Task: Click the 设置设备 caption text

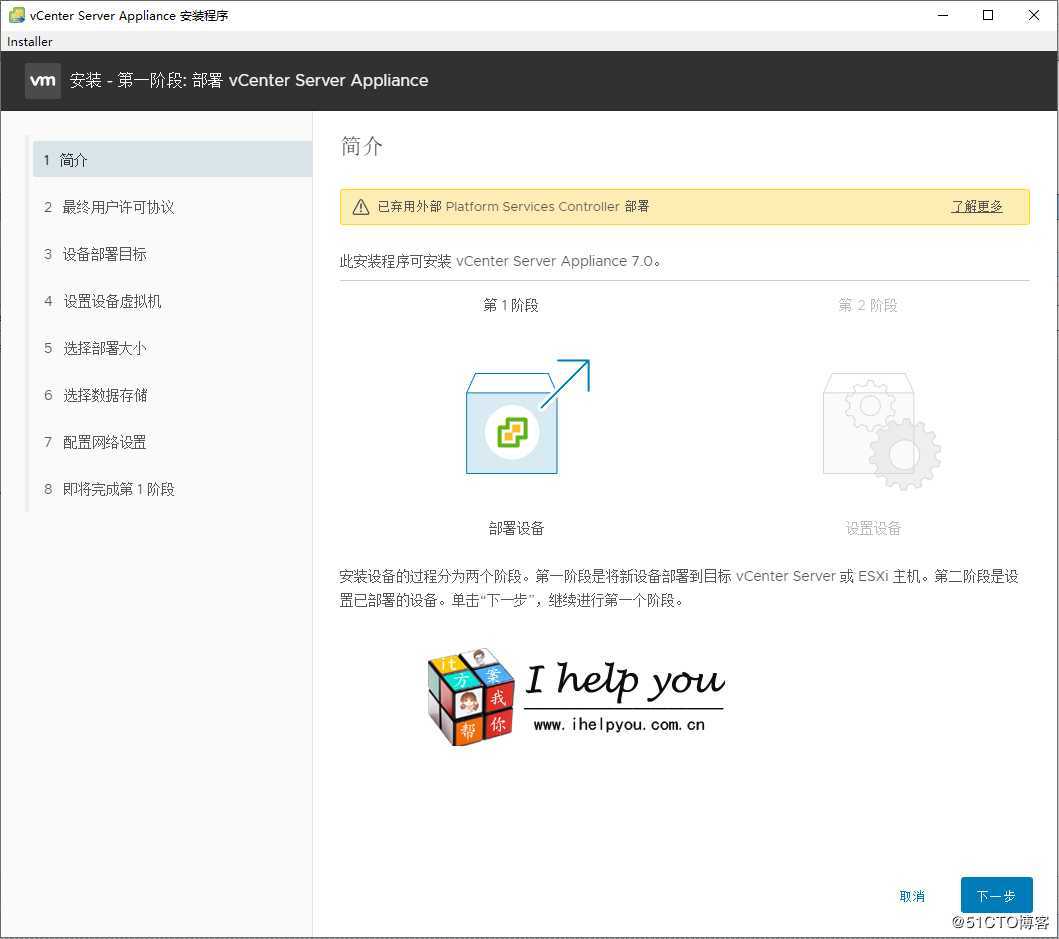Action: pyautogui.click(x=873, y=528)
